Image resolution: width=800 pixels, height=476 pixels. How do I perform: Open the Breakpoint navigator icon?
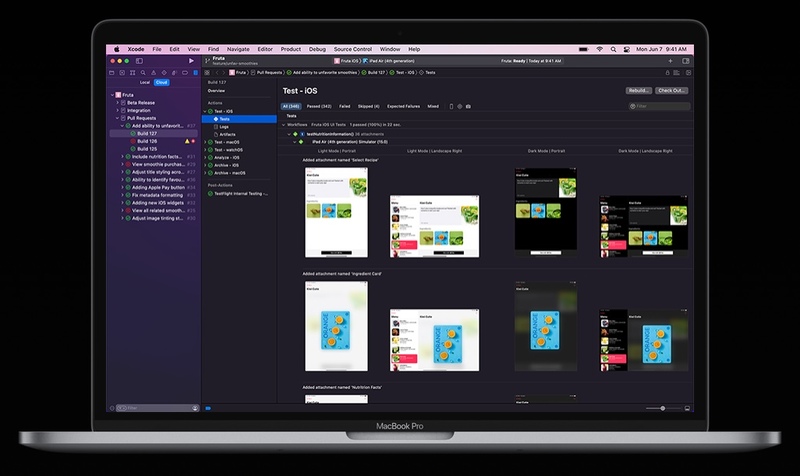tap(185, 73)
